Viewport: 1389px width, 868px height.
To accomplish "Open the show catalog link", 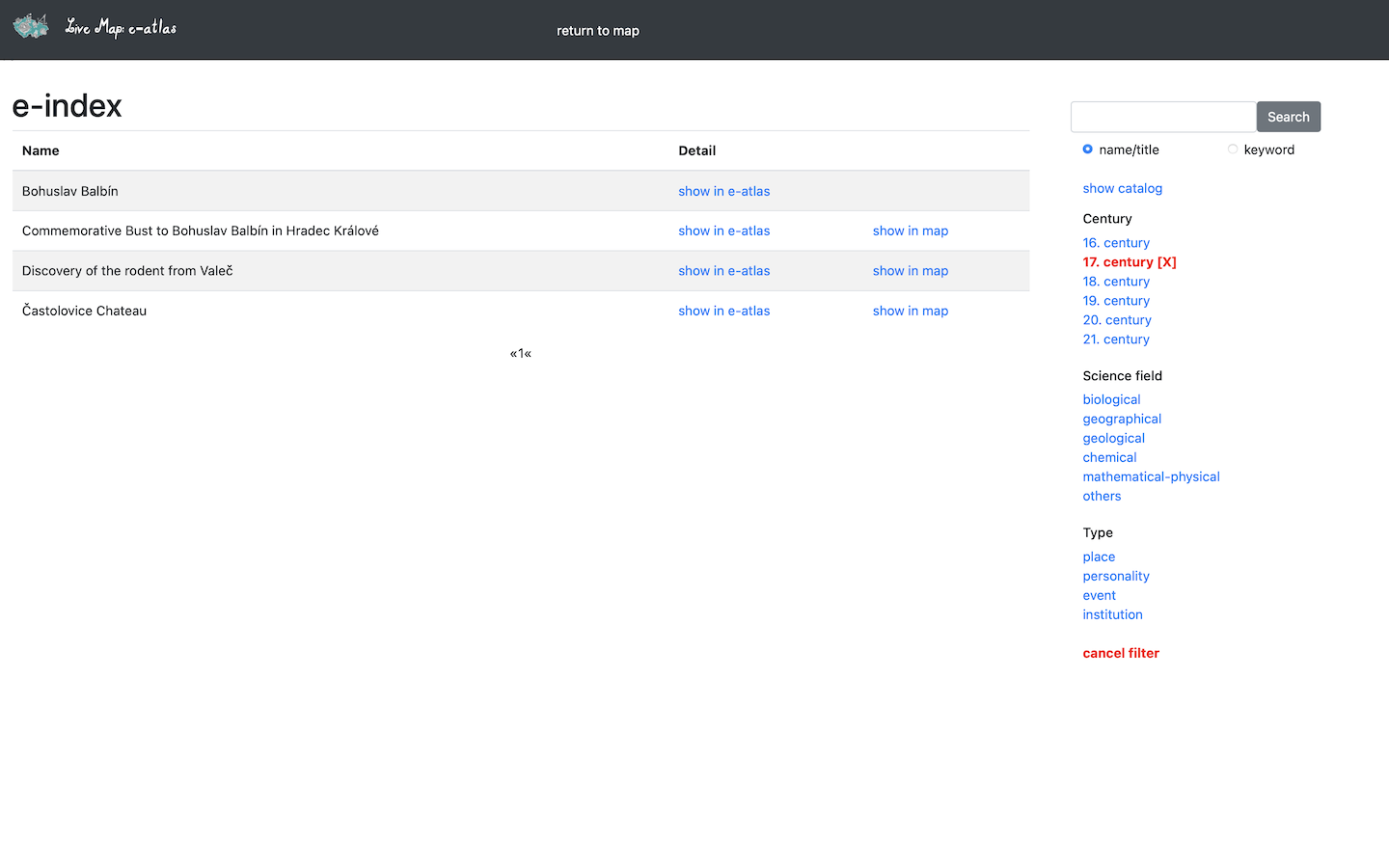I will tap(1122, 188).
